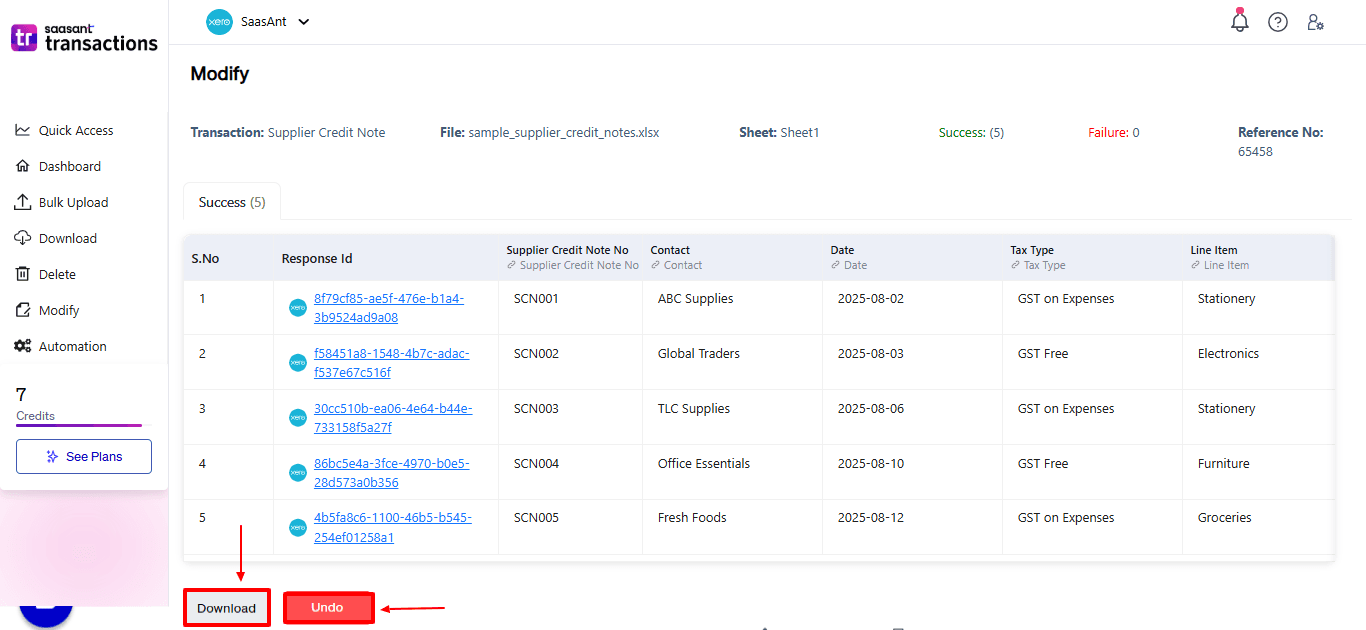This screenshot has height=630, width=1366.
Task: Click the Delete trash icon in sidebar
Action: pos(22,273)
